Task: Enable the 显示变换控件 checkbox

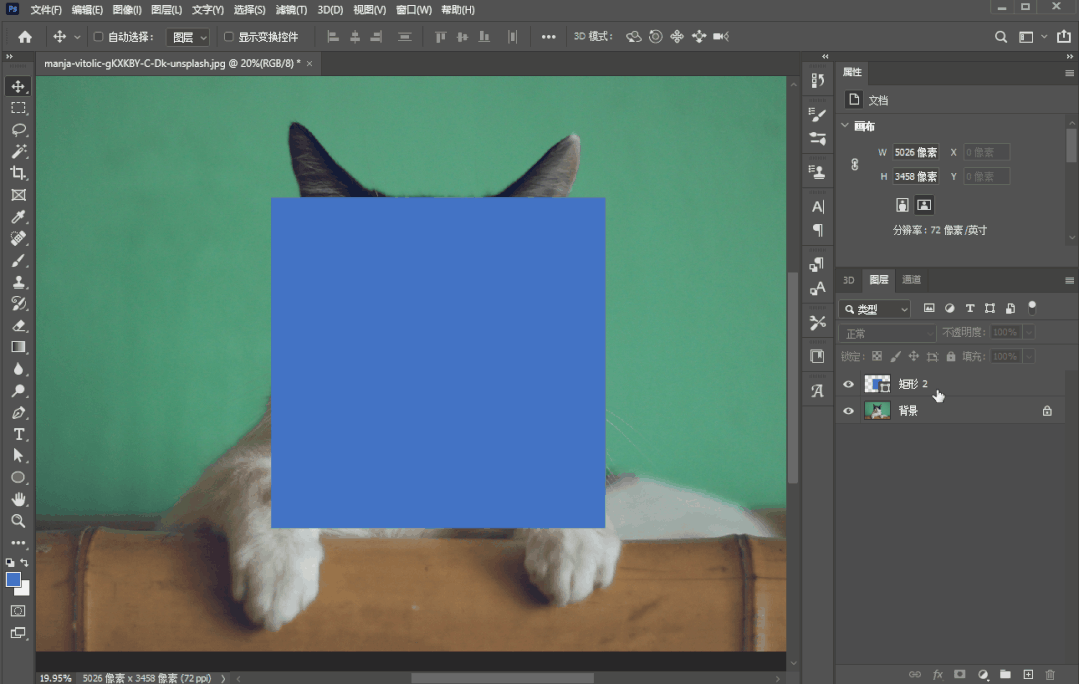Action: point(229,36)
